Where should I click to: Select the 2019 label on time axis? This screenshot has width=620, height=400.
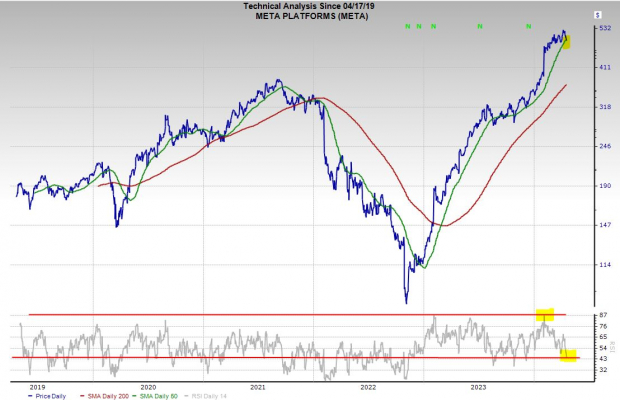click(x=36, y=384)
